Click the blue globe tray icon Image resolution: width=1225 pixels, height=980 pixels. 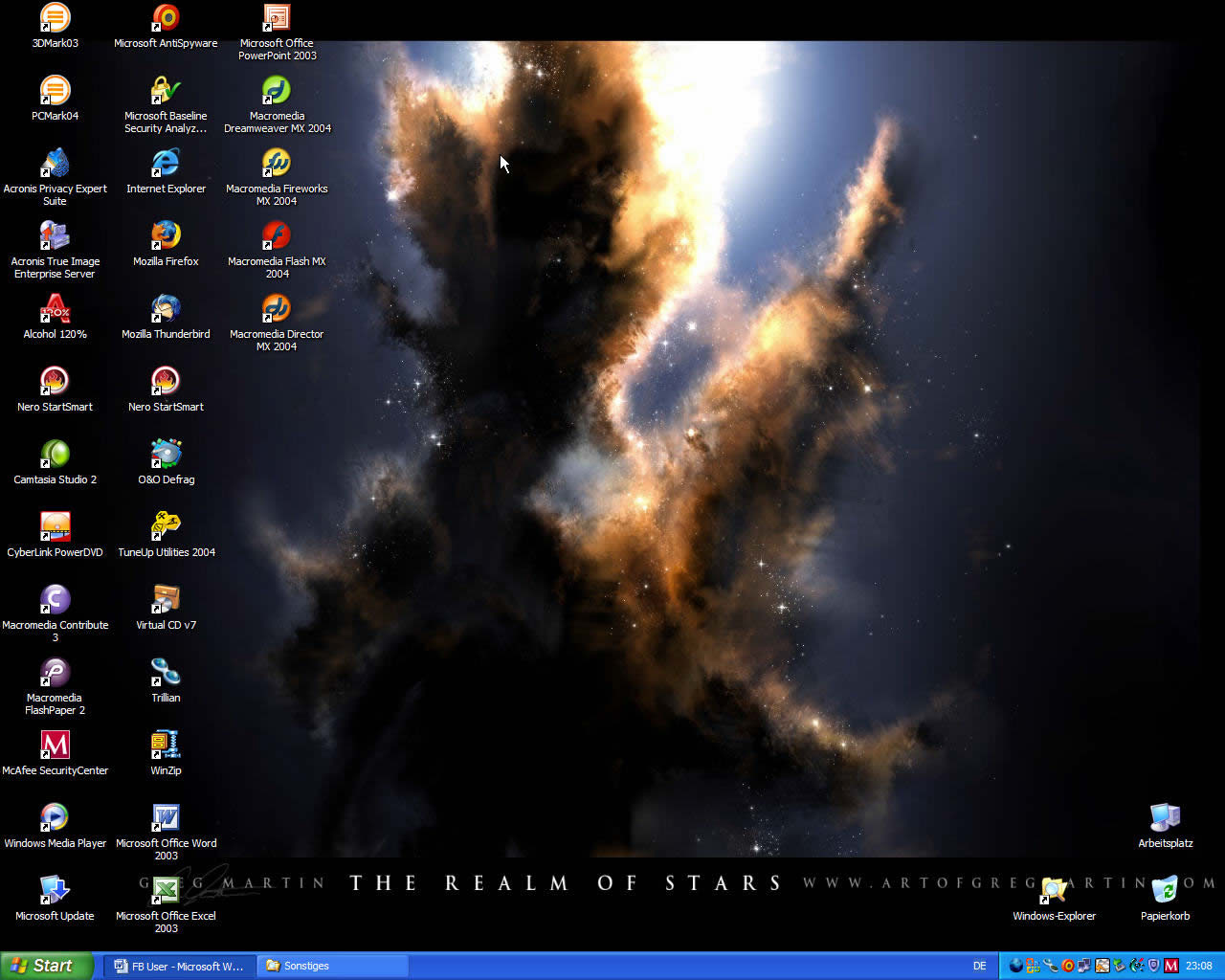point(1016,966)
